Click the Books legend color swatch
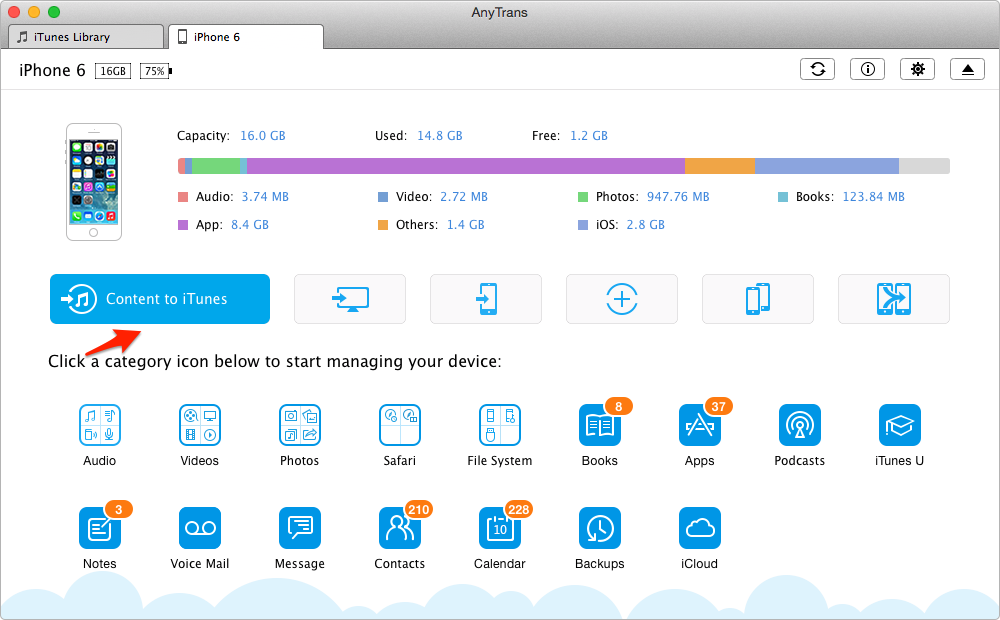 (x=783, y=197)
